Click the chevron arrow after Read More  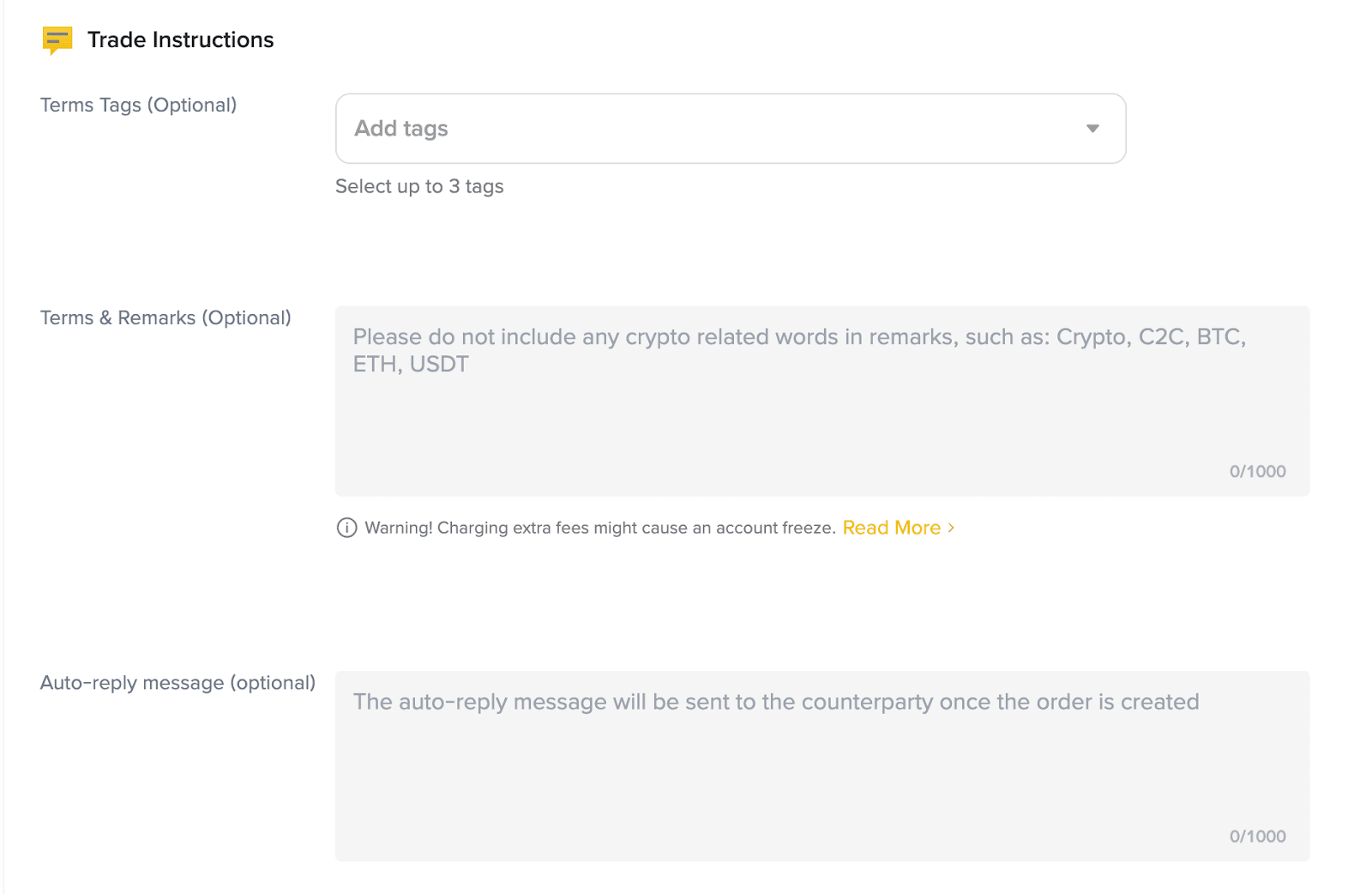[x=951, y=528]
